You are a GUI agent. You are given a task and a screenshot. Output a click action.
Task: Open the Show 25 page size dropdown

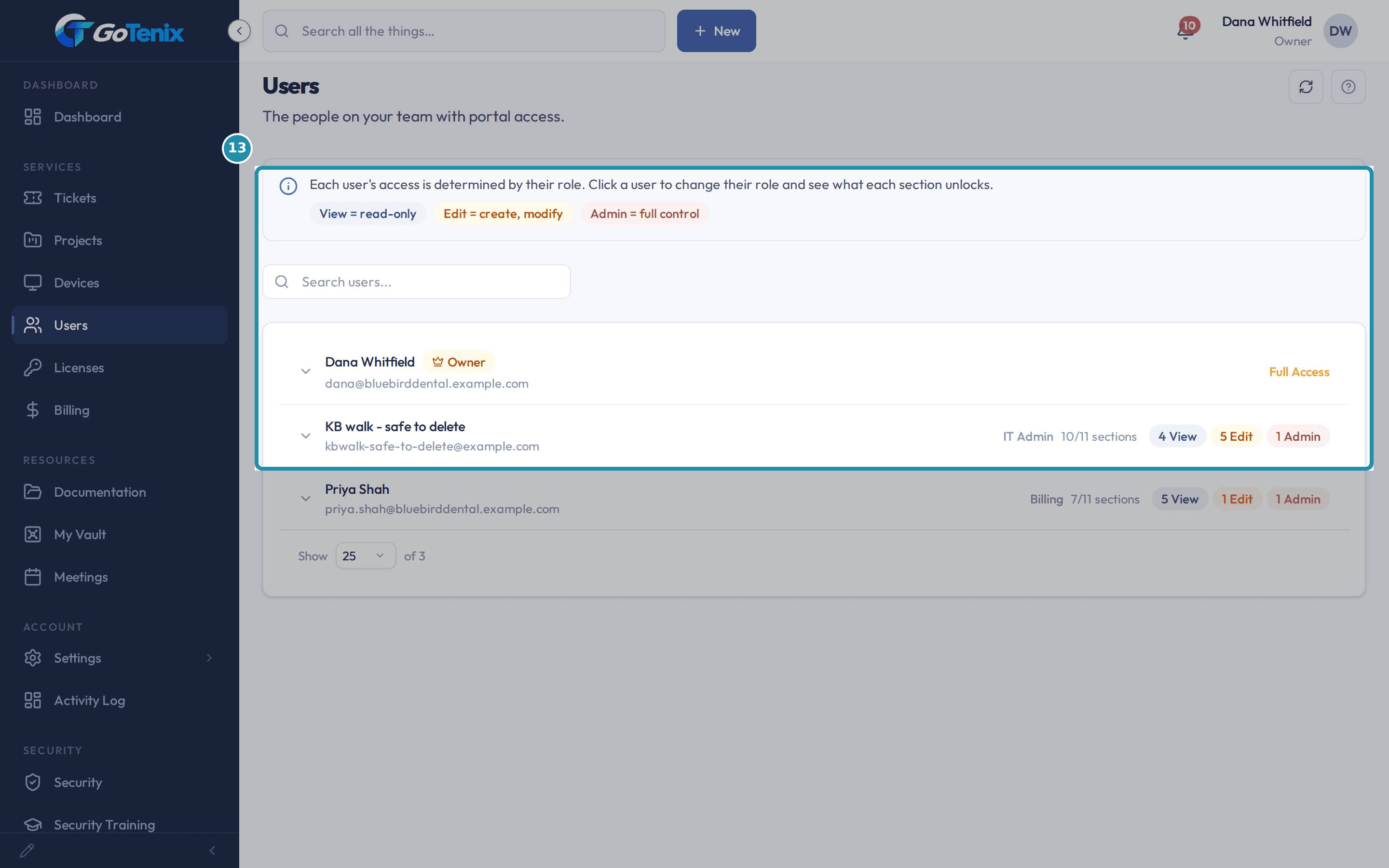point(366,556)
